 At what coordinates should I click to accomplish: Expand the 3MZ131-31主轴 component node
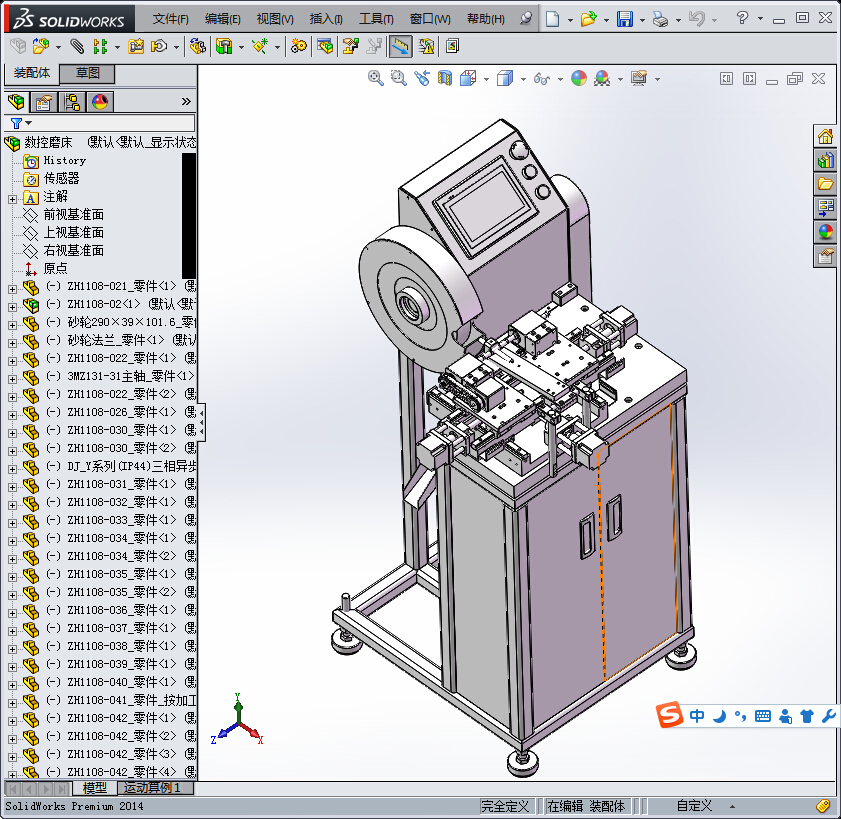(x=12, y=379)
